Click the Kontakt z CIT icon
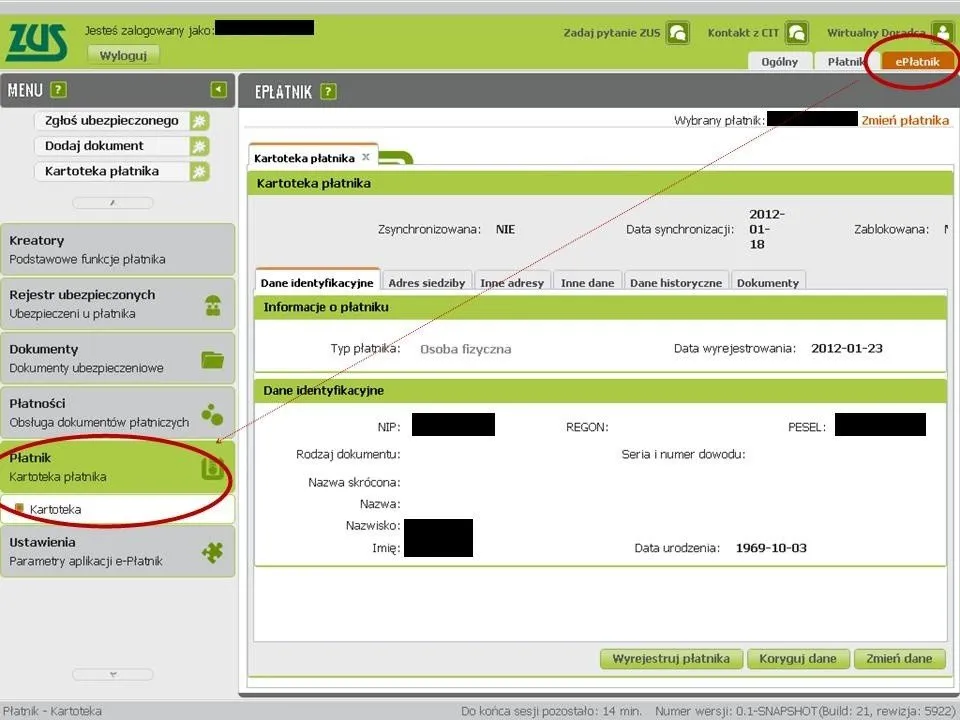This screenshot has width=960, height=720. (796, 33)
